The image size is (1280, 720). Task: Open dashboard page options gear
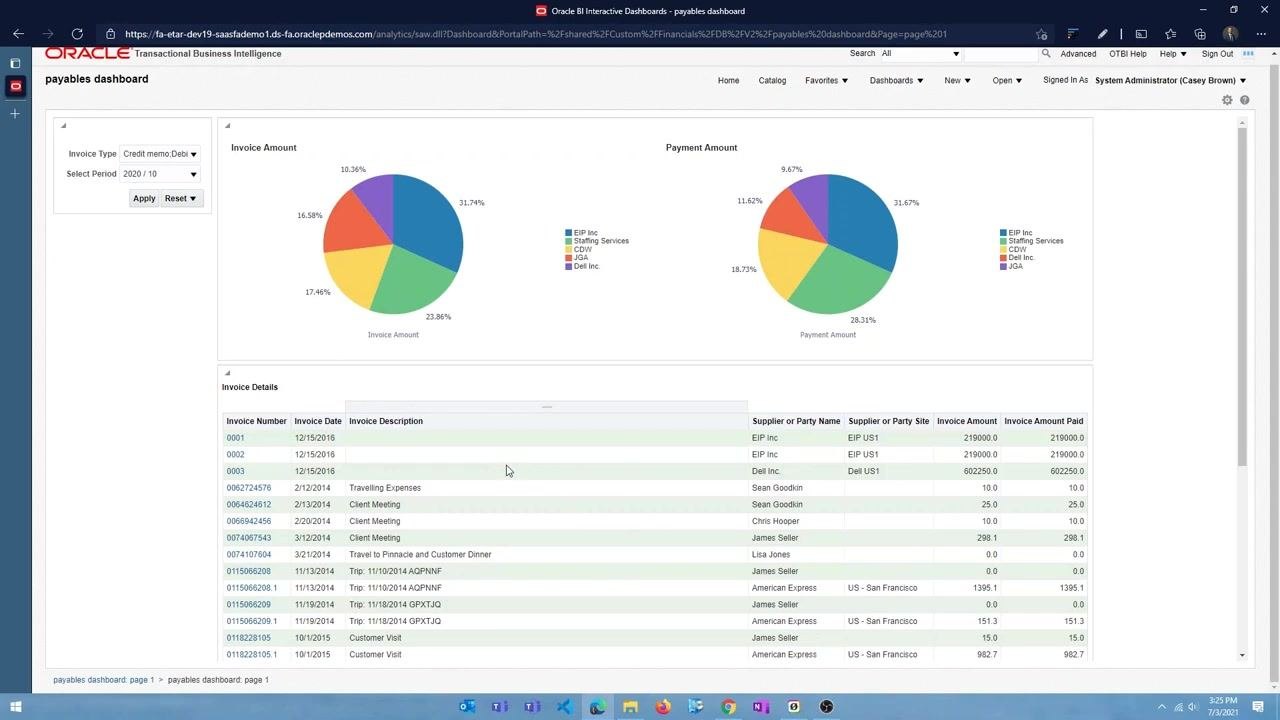point(1227,100)
